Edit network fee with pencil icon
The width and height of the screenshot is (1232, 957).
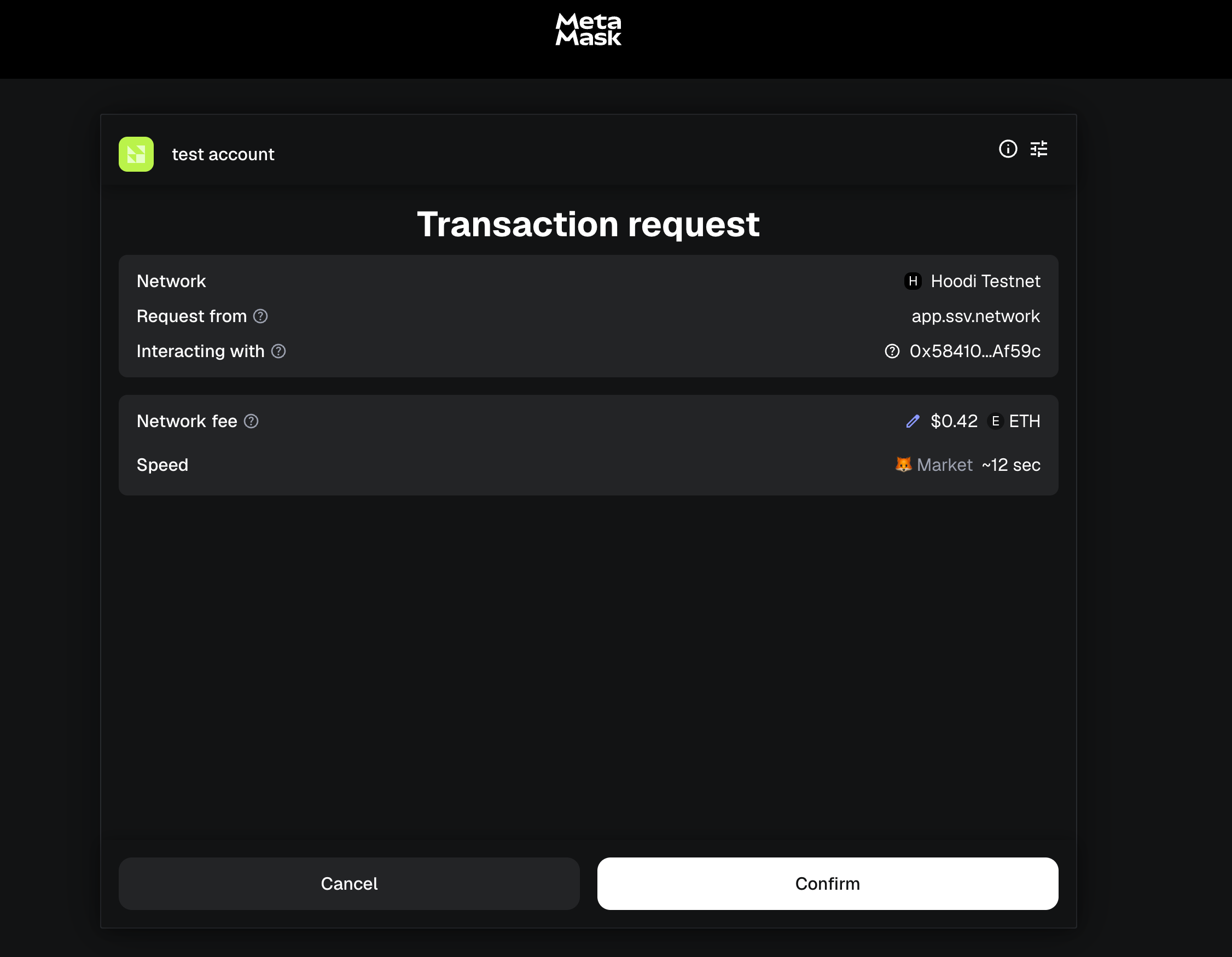click(912, 421)
